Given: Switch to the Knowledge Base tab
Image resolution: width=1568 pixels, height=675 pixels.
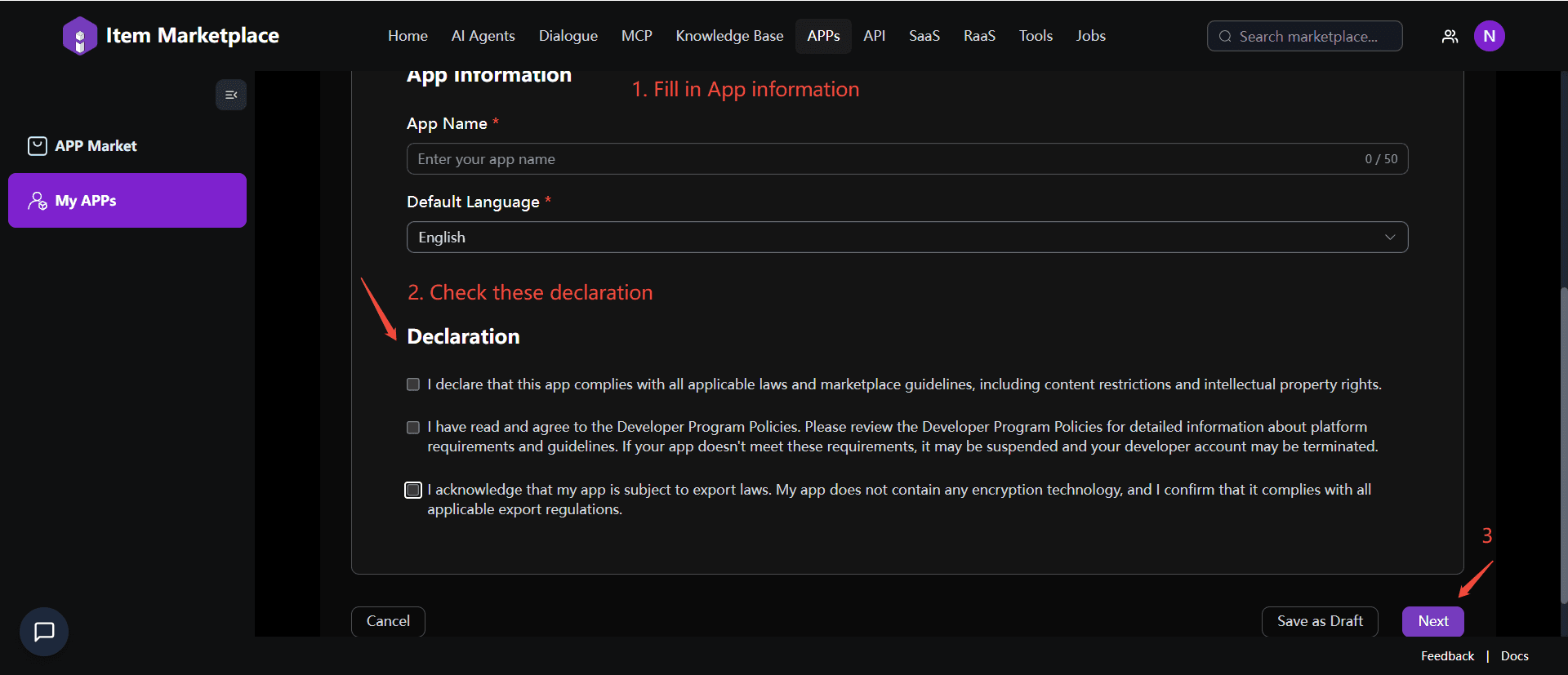Looking at the screenshot, I should point(729,36).
